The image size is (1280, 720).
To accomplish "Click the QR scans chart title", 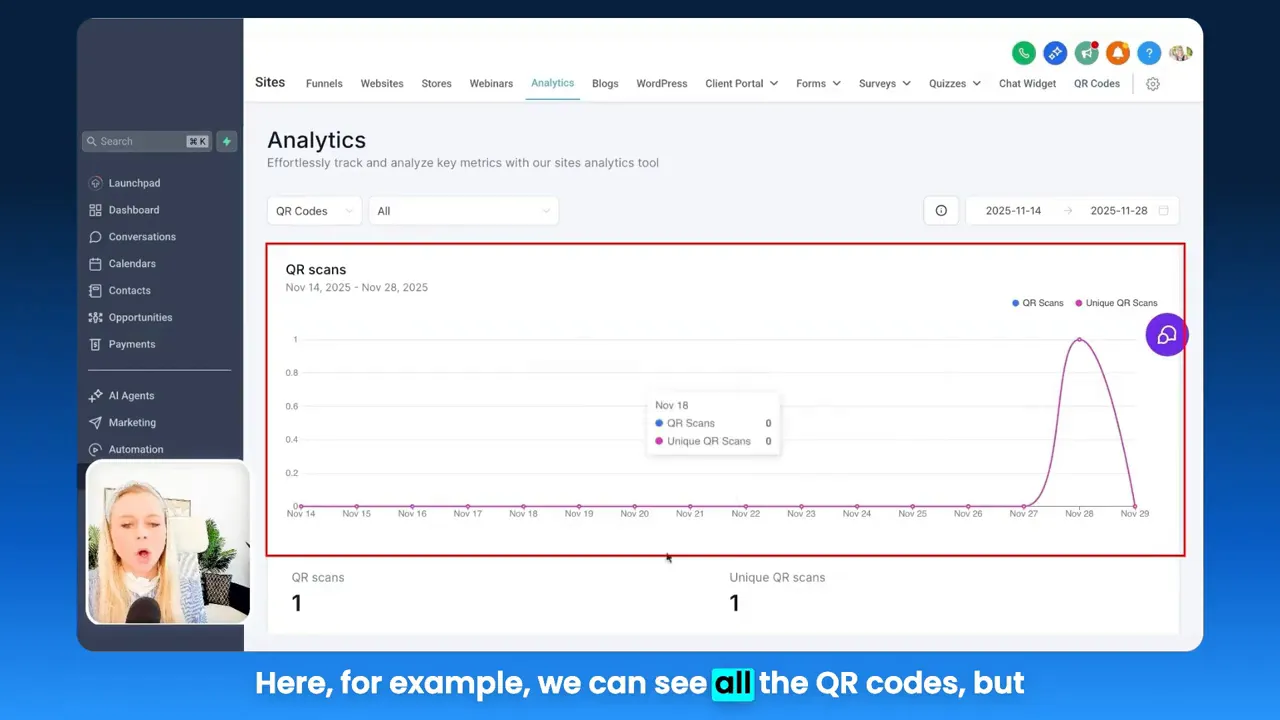I will [316, 270].
